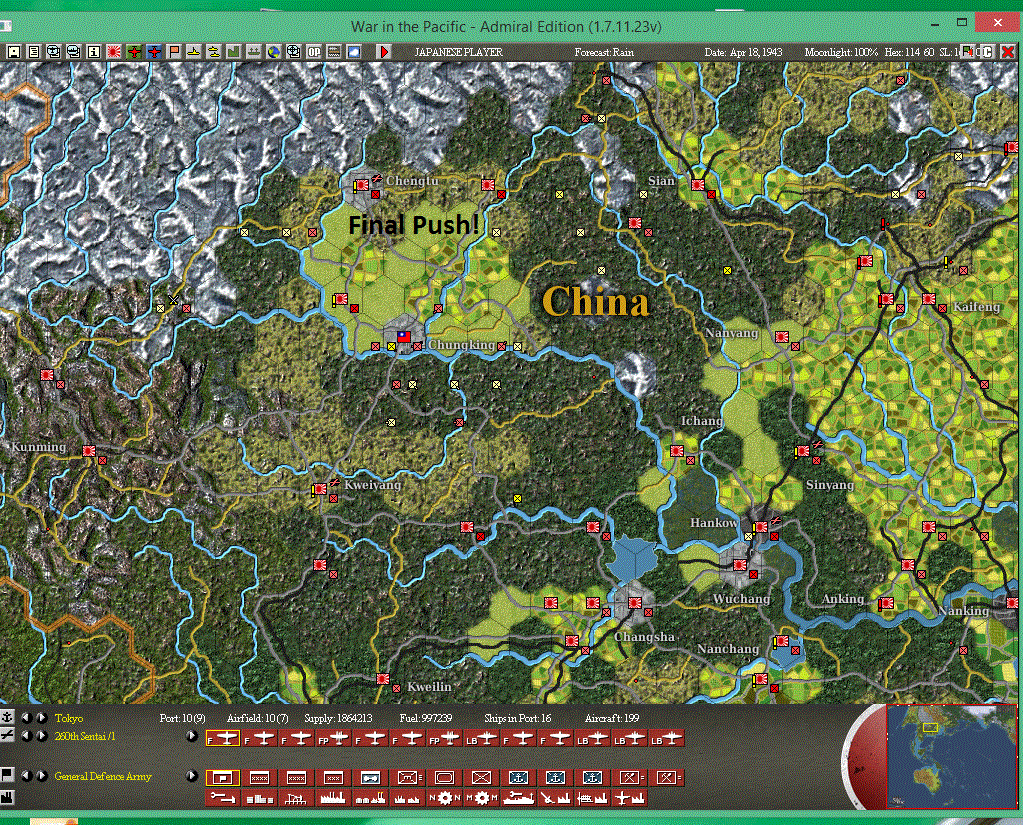1023x825 pixels.
Task: Click the red X exit icon in toolbar
Action: click(x=1008, y=52)
